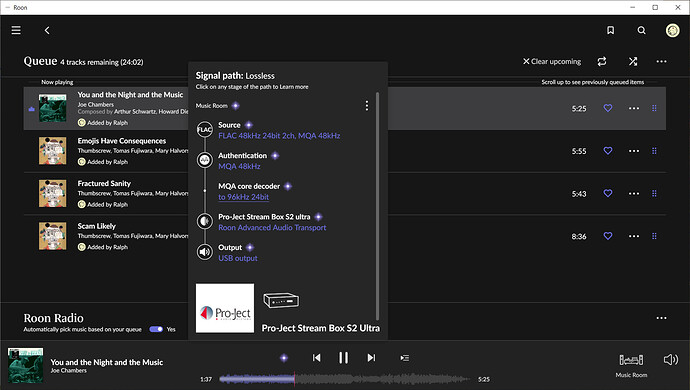The height and width of the screenshot is (390, 690).
Task: Open FLAC 48kHz 24bit 2ch link
Action: point(279,136)
